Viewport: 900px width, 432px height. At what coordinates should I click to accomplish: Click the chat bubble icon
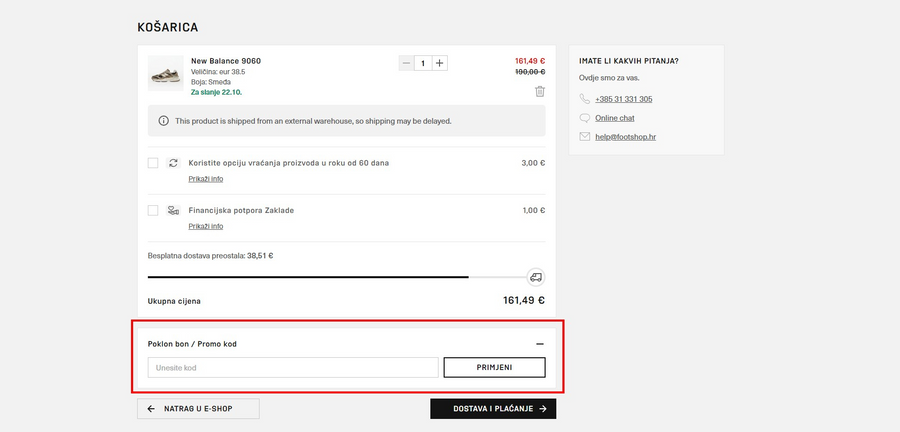[x=585, y=118]
